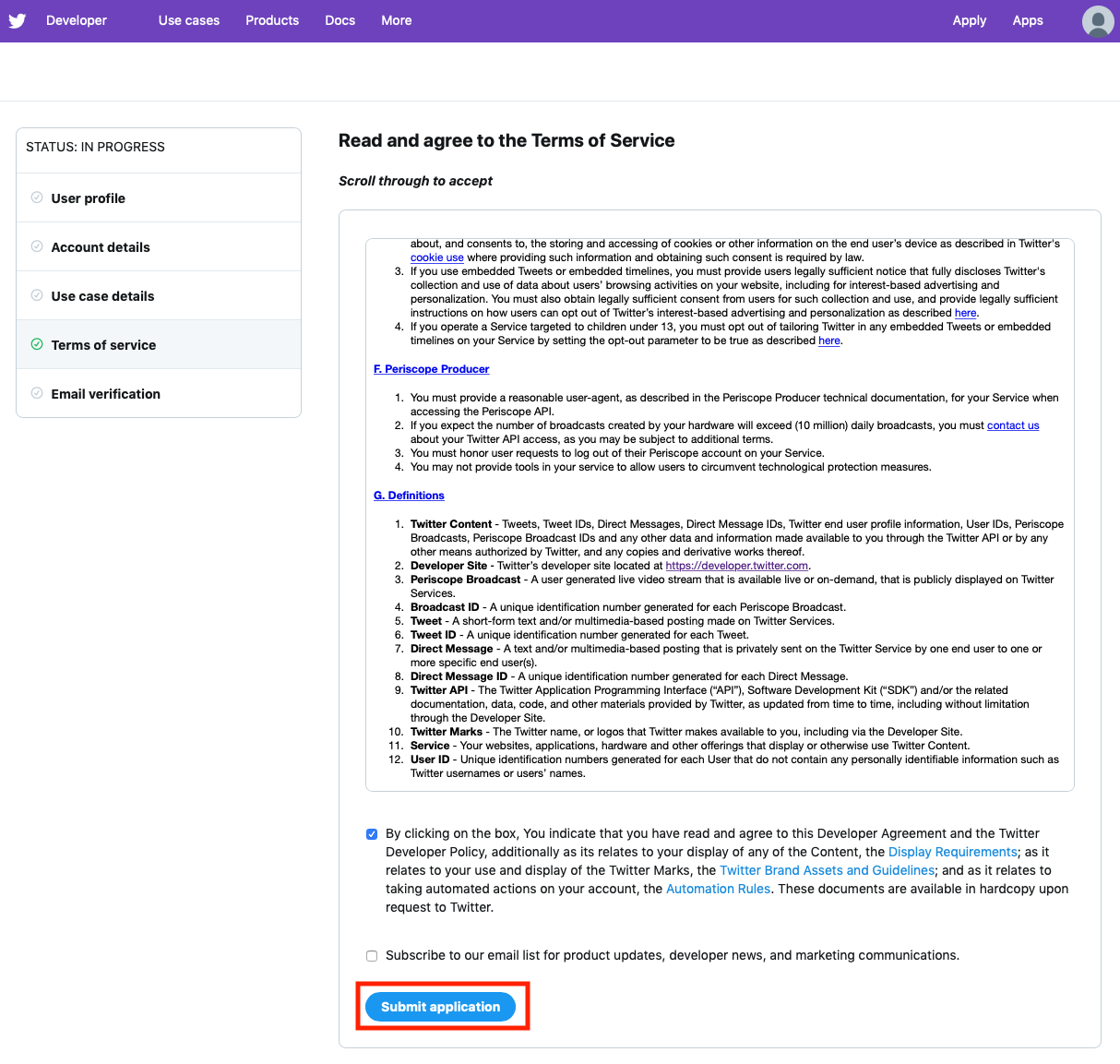Follow the cookie use link
1120x1064 pixels.
[x=437, y=257]
